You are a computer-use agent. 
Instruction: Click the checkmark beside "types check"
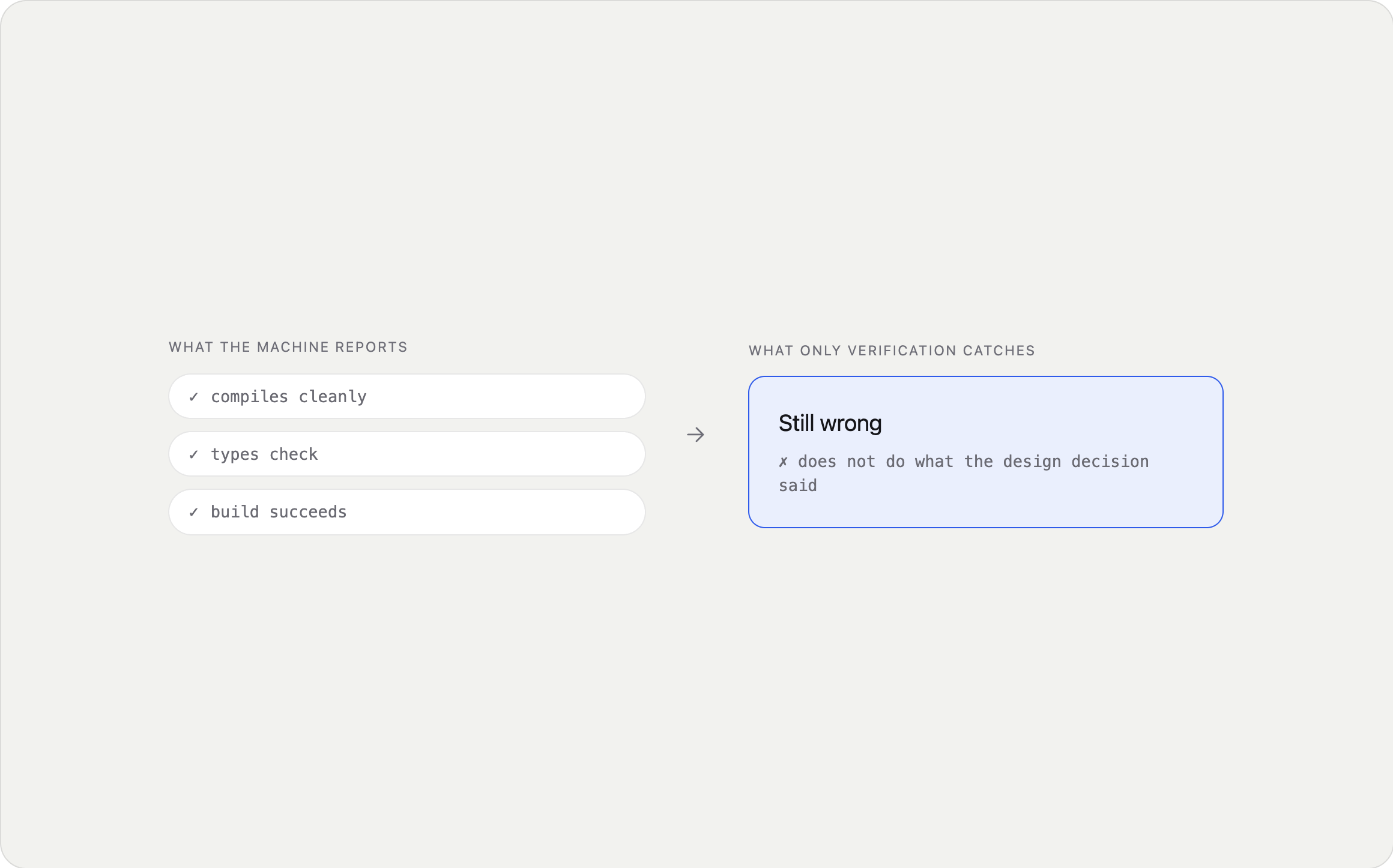pyautogui.click(x=193, y=454)
